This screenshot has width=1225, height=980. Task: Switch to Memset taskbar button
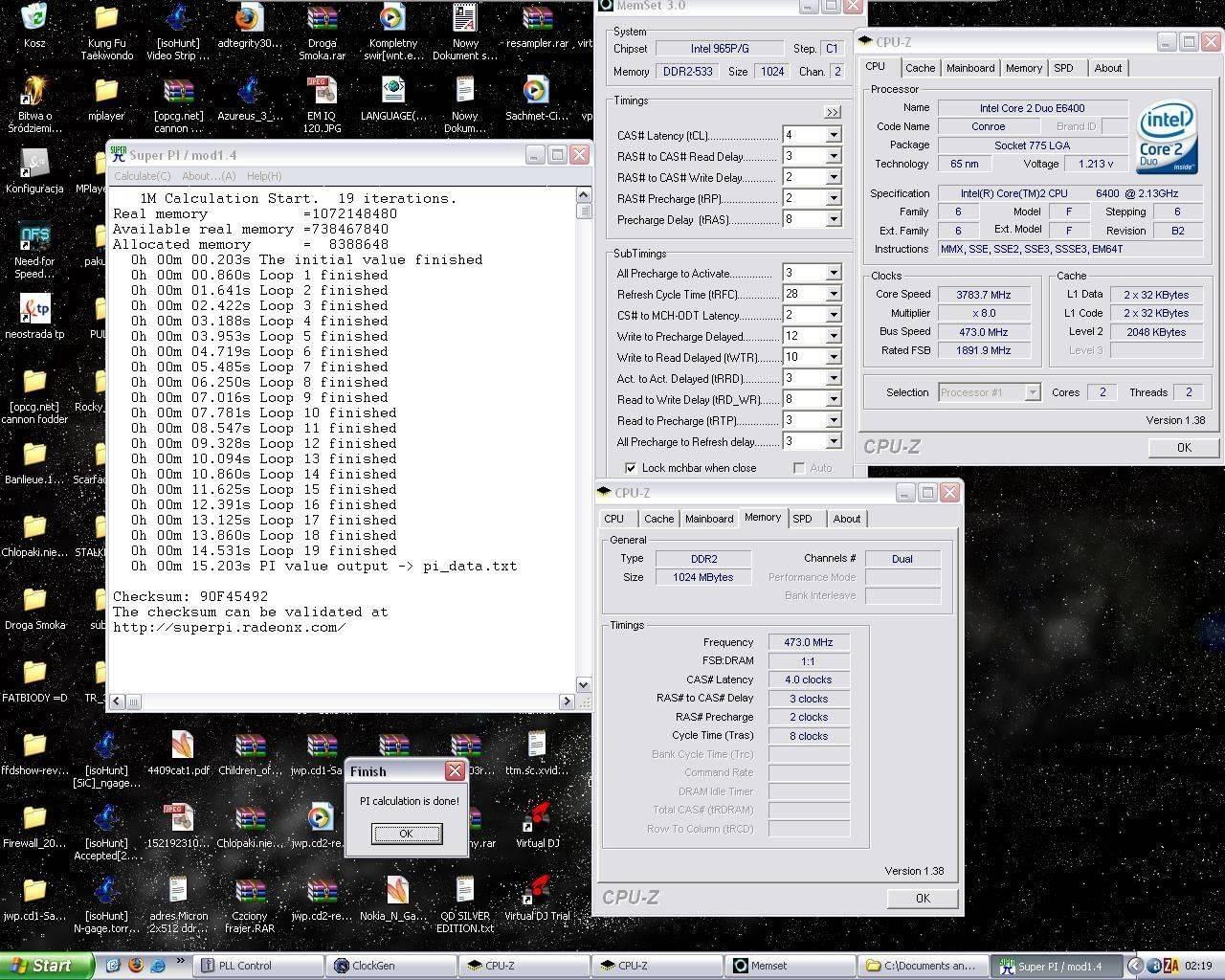pos(790,966)
